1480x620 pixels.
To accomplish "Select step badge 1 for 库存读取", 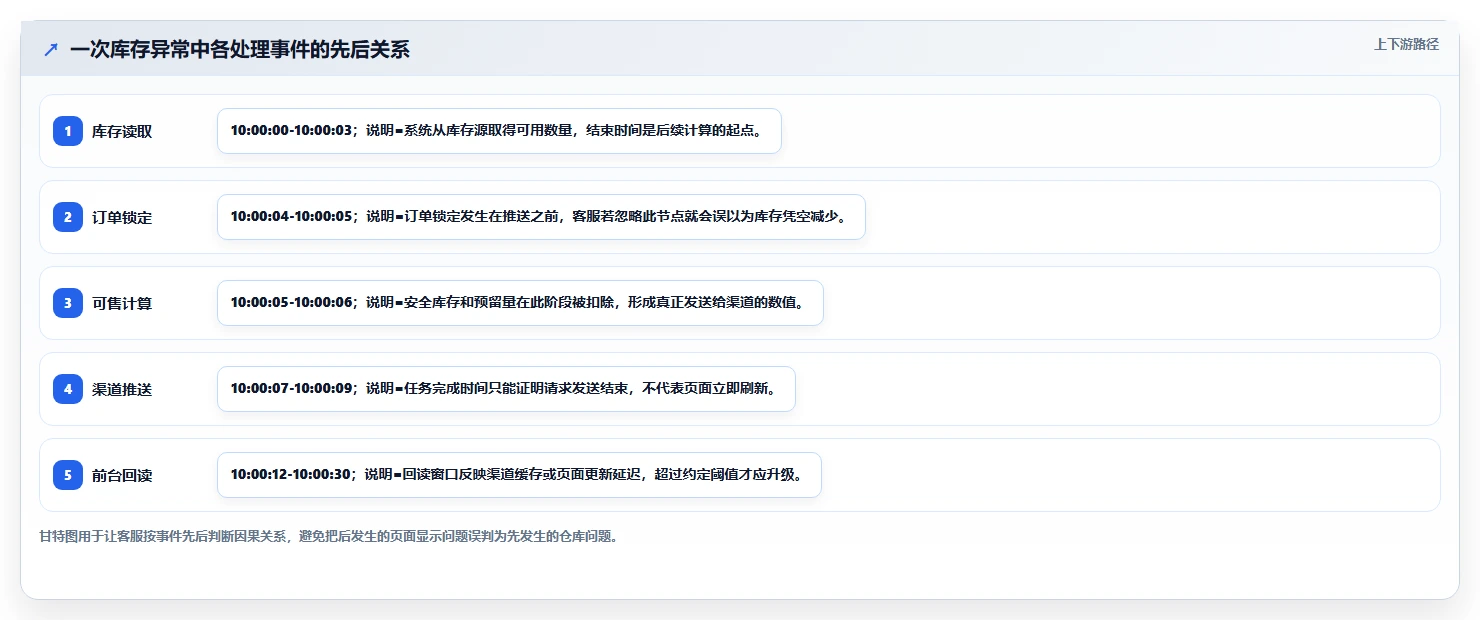I will [68, 131].
